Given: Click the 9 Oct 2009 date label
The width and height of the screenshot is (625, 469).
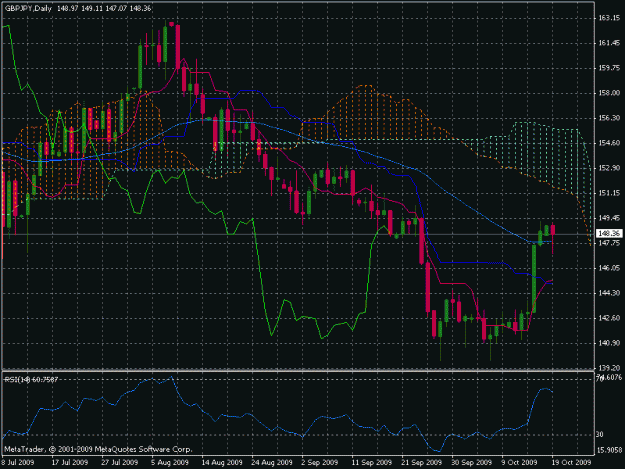Looking at the screenshot, I should 519,462.
